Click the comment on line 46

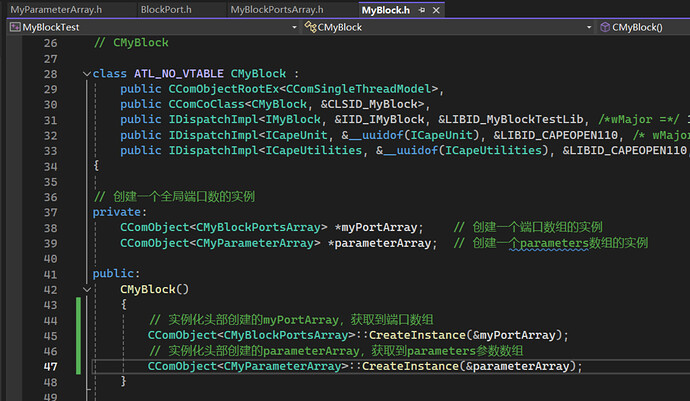click(336, 351)
